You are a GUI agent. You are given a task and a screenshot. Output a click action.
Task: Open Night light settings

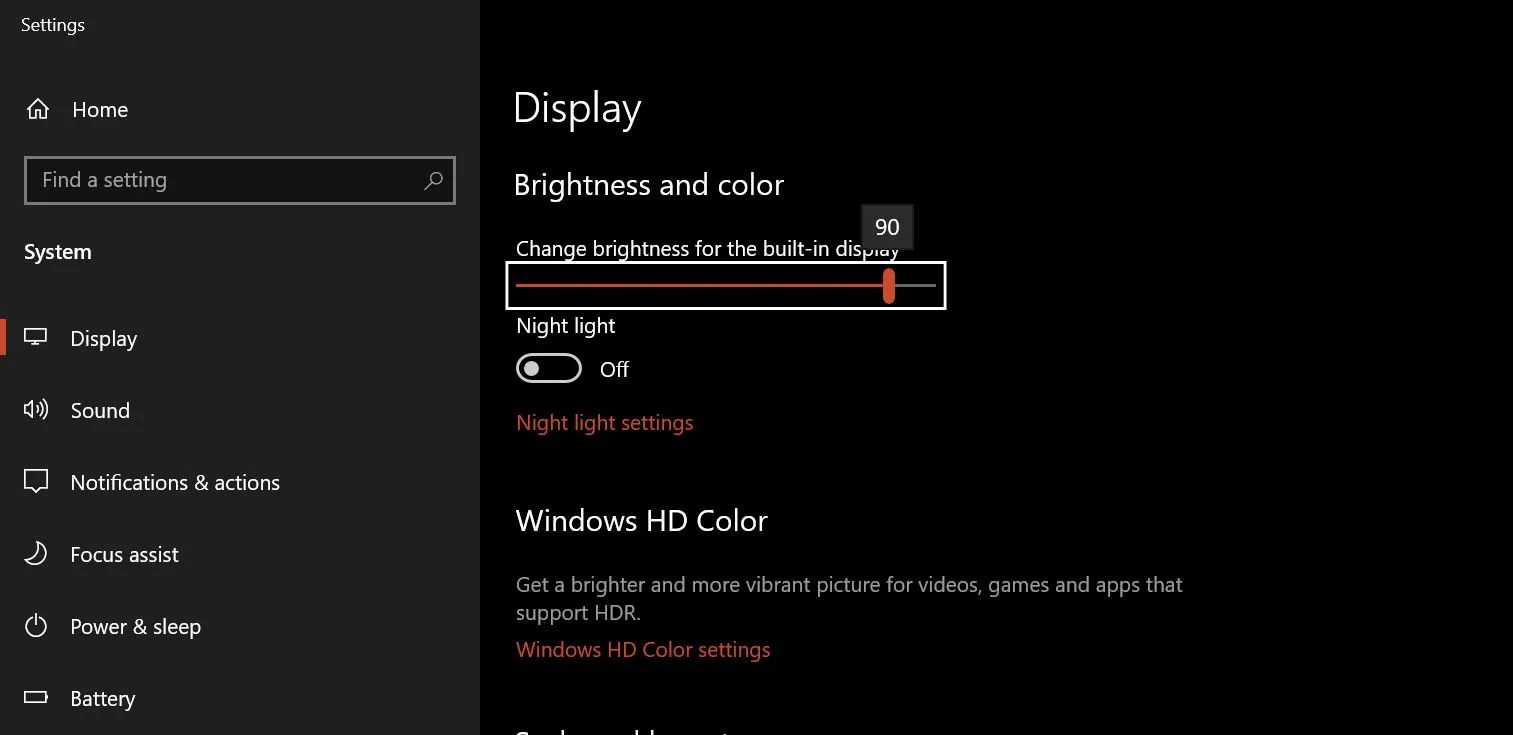(x=604, y=422)
